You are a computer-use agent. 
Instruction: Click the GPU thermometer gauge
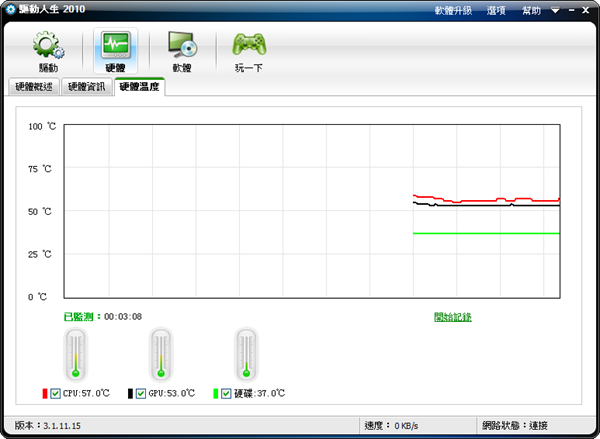161,355
